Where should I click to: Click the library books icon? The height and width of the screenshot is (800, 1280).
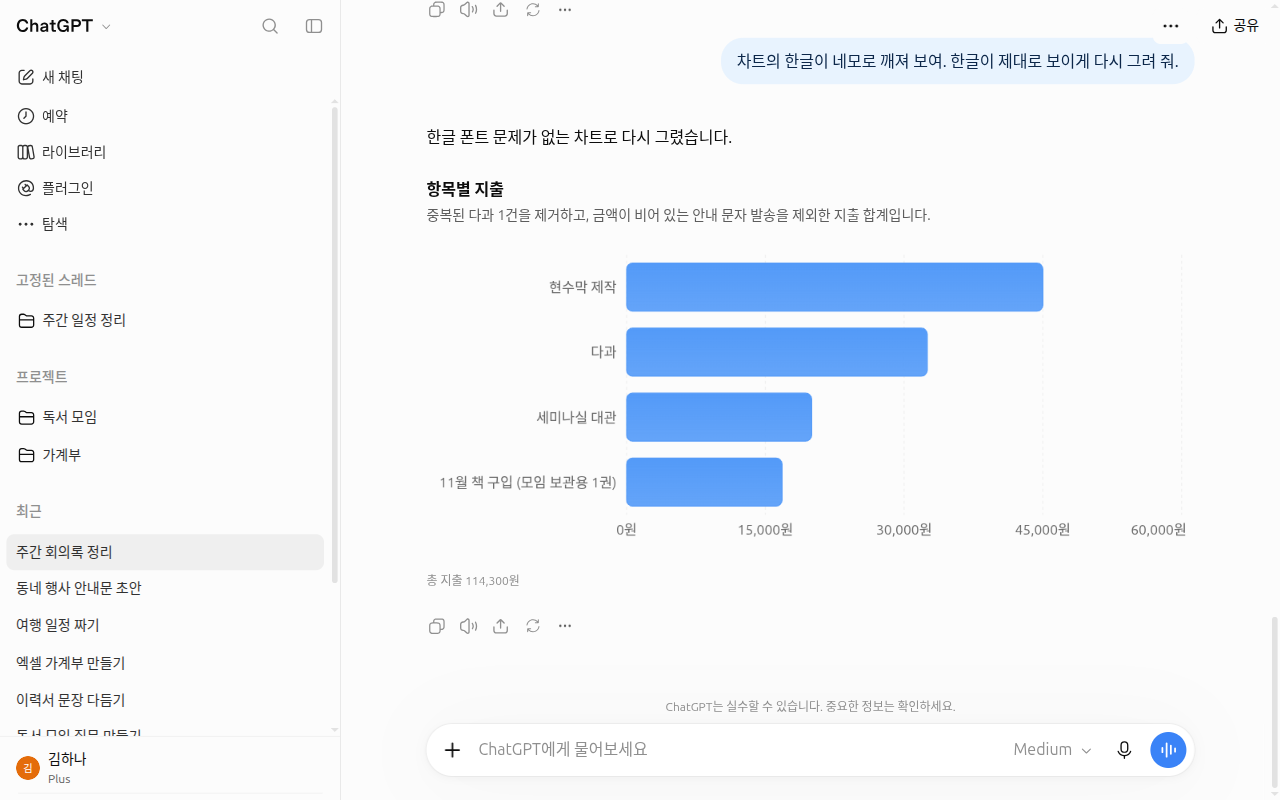tap(26, 152)
